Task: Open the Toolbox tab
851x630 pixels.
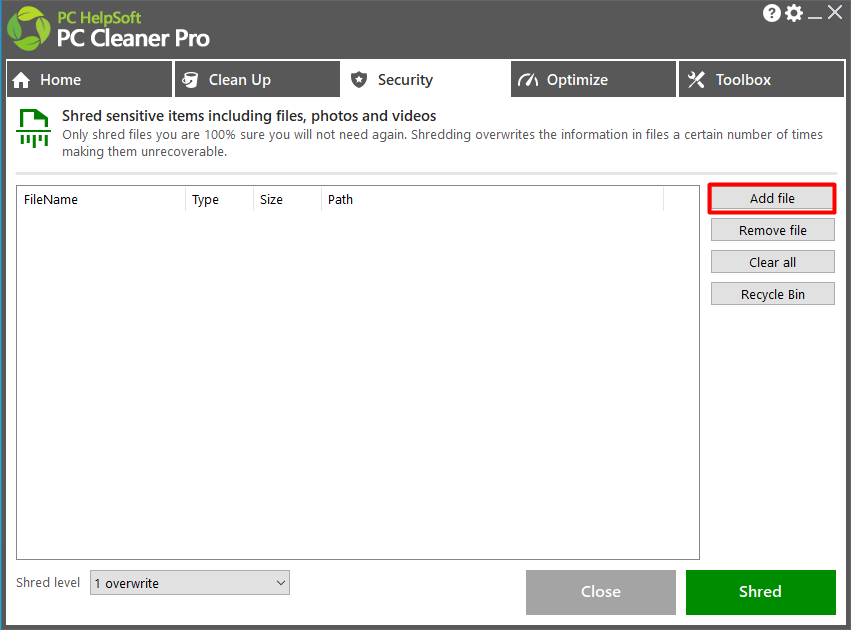Action: pyautogui.click(x=761, y=79)
